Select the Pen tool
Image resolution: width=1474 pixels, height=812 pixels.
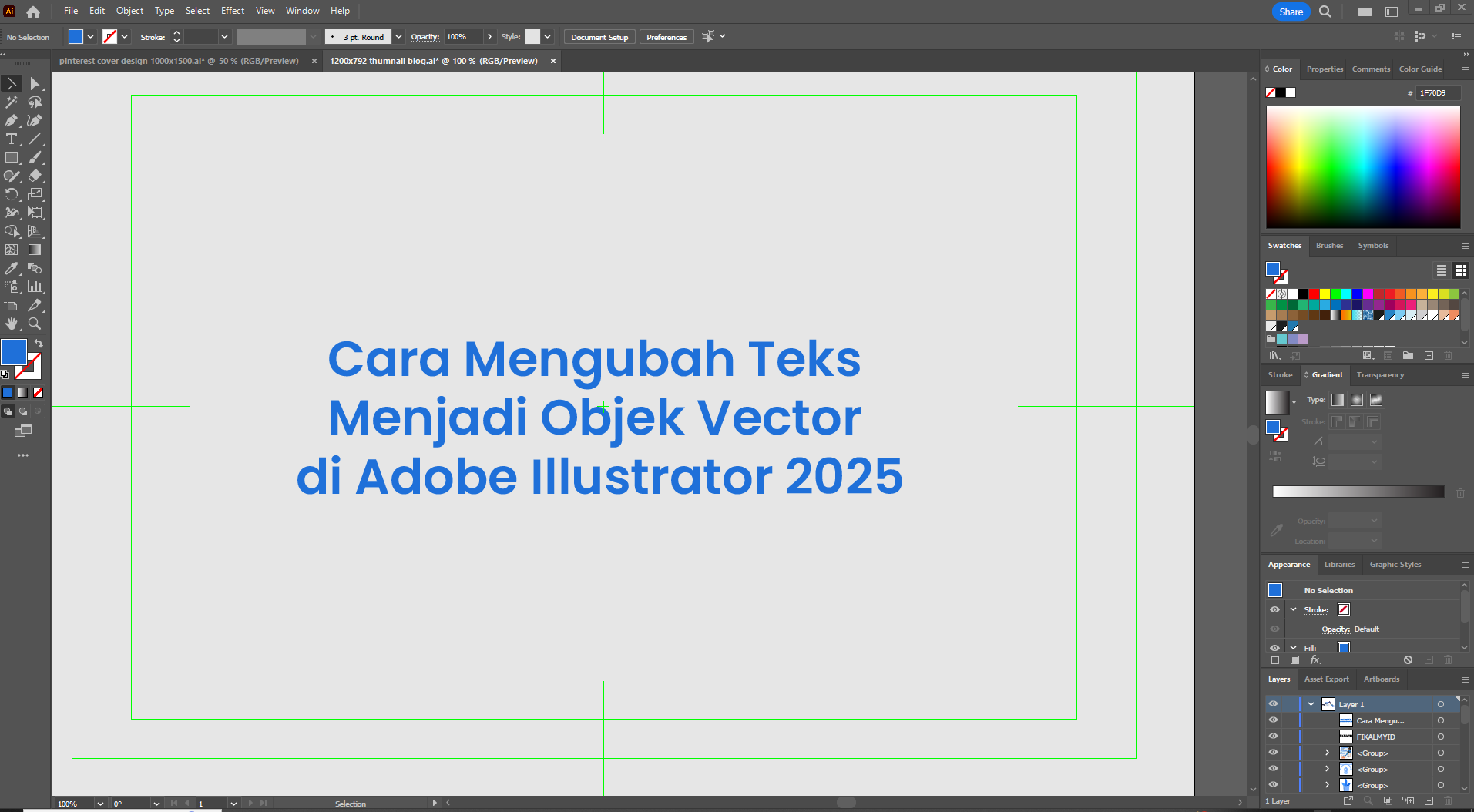coord(12,120)
